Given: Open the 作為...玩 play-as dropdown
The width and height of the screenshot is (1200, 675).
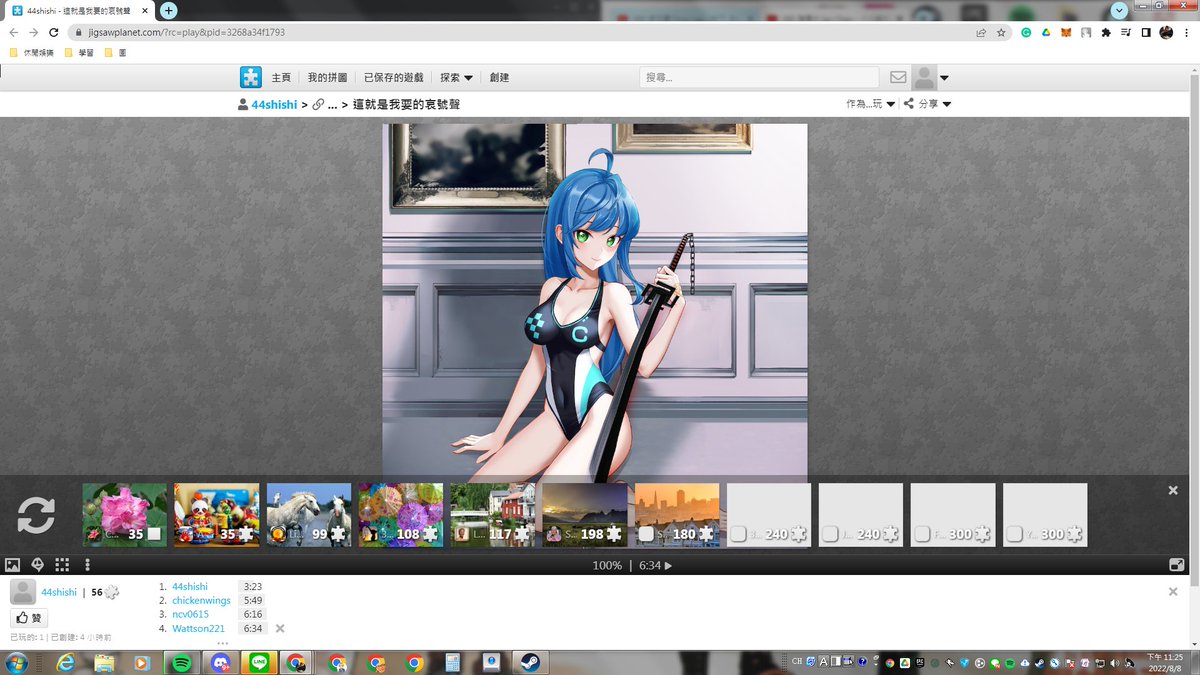Looking at the screenshot, I should (870, 104).
